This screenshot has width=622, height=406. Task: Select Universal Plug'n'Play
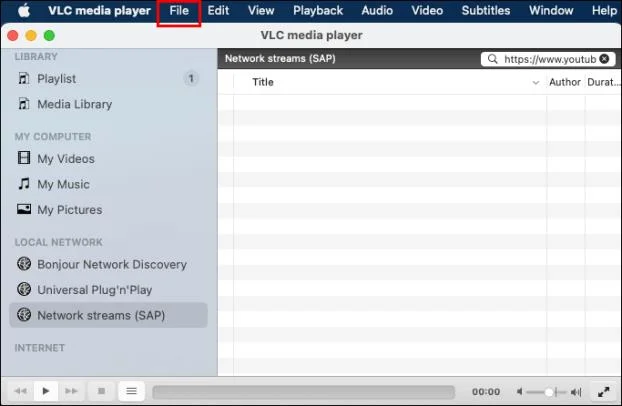[108, 290]
